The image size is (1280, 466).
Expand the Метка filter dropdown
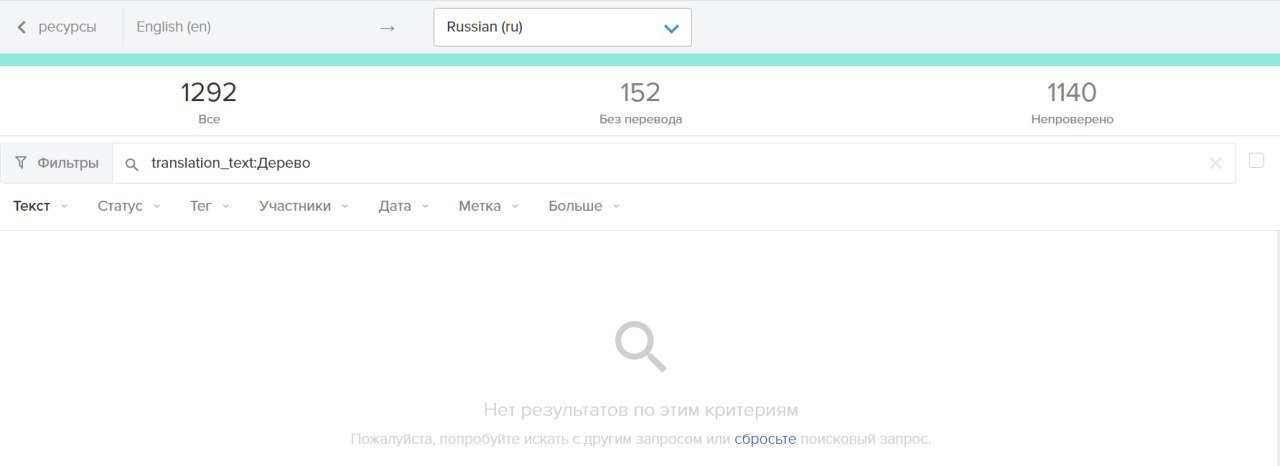[489, 206]
